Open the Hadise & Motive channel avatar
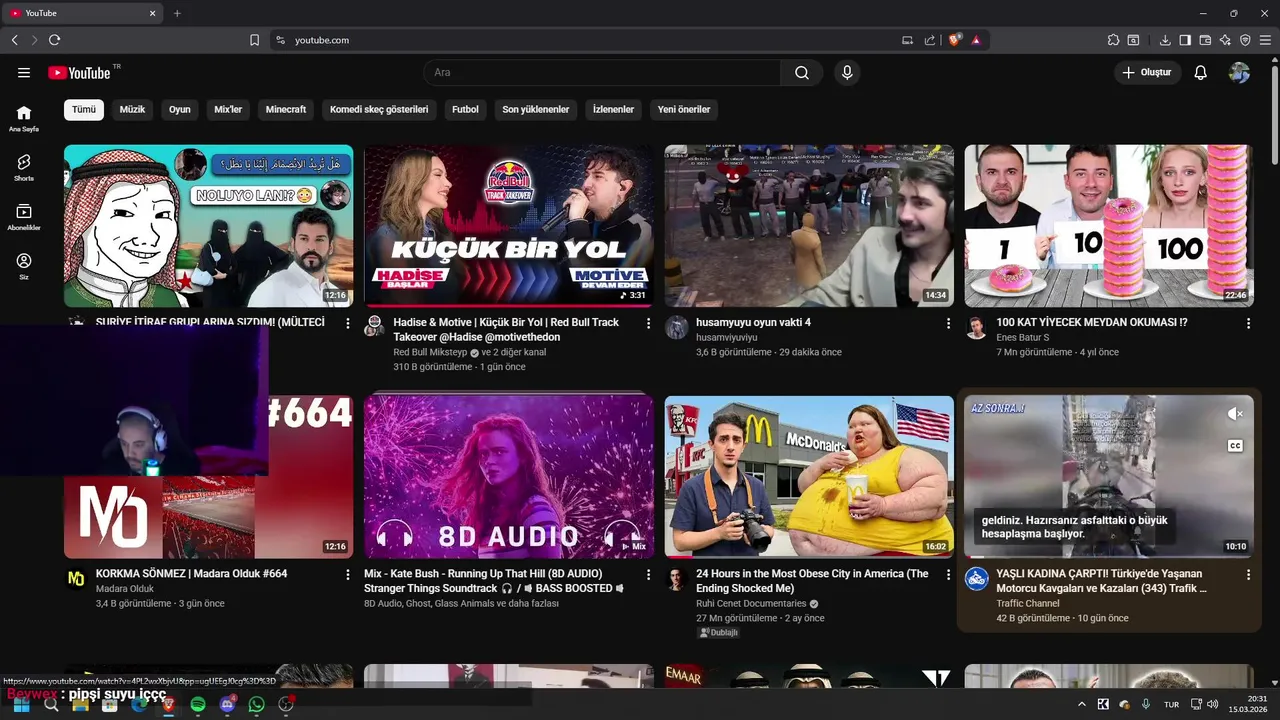The width and height of the screenshot is (1280, 720). coord(374,327)
